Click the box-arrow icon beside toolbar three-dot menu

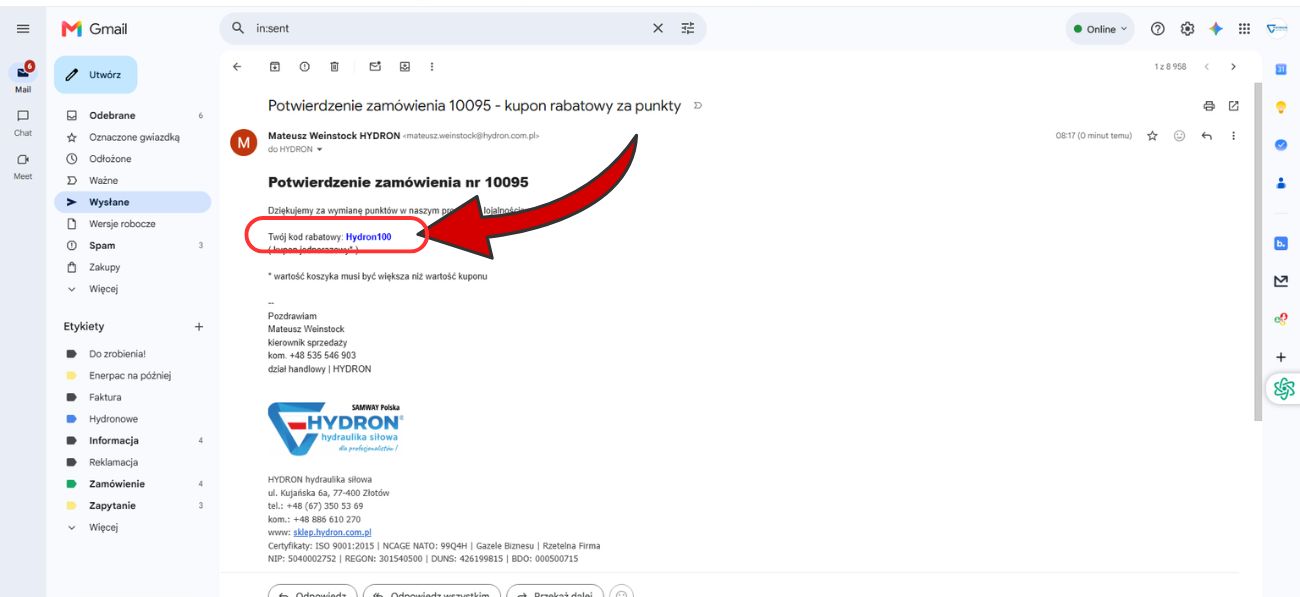click(404, 67)
